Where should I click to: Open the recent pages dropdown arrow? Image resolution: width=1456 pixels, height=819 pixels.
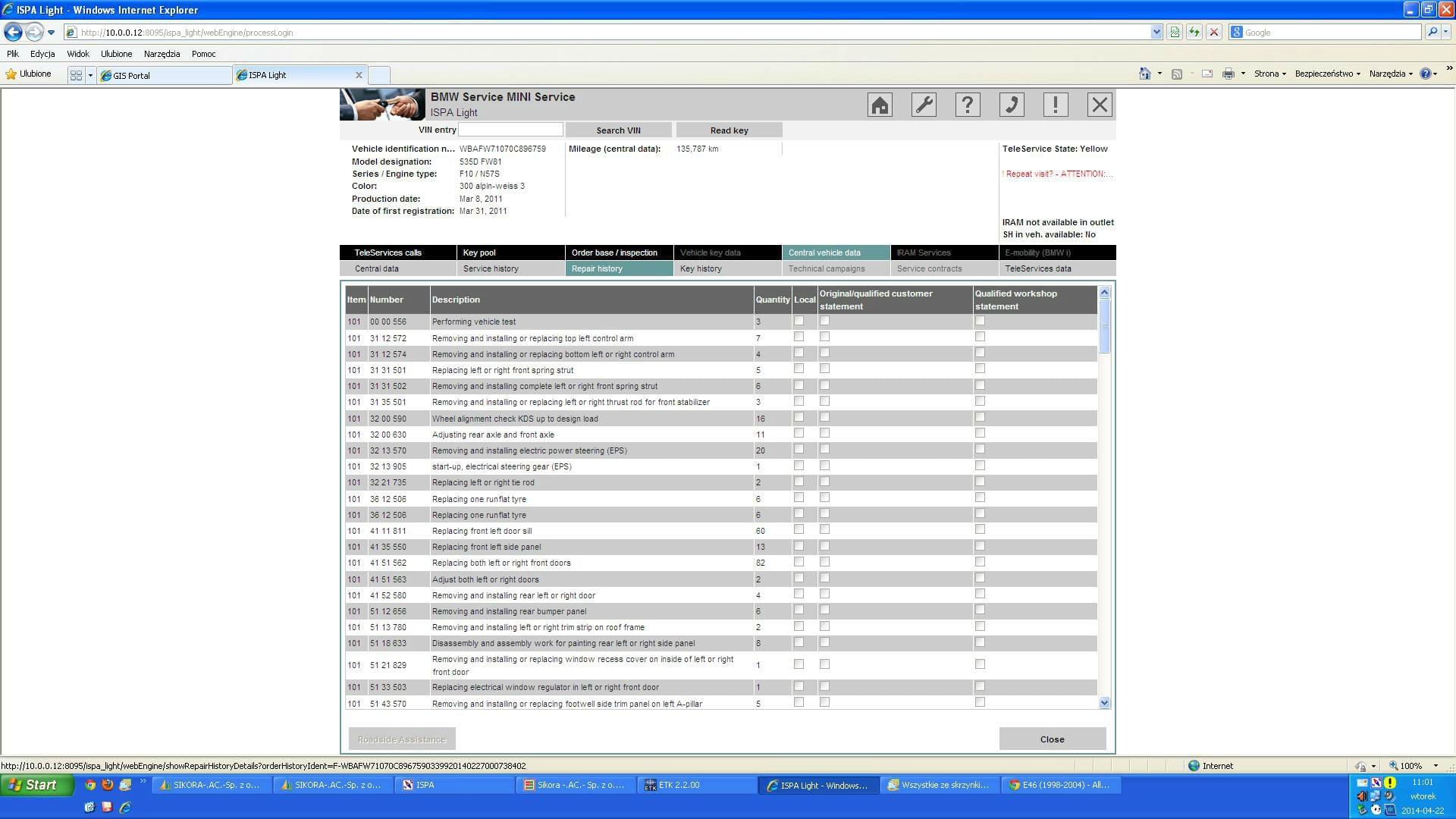(x=51, y=33)
